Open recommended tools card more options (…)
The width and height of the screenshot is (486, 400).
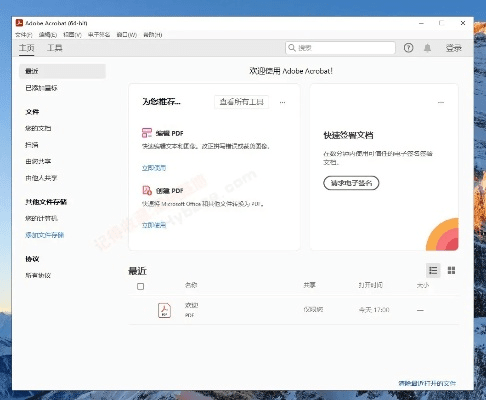pos(282,102)
